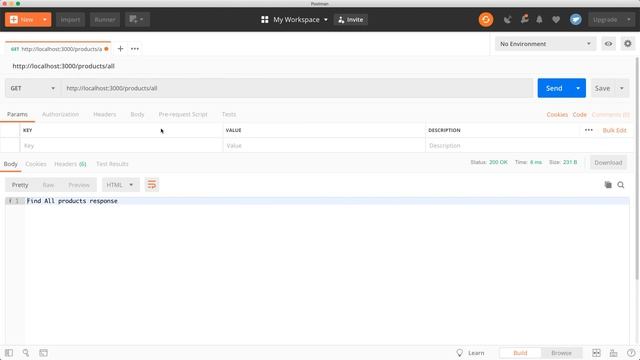Image resolution: width=640 pixels, height=360 pixels.
Task: Open the Send dropdown arrow
Action: pos(578,88)
